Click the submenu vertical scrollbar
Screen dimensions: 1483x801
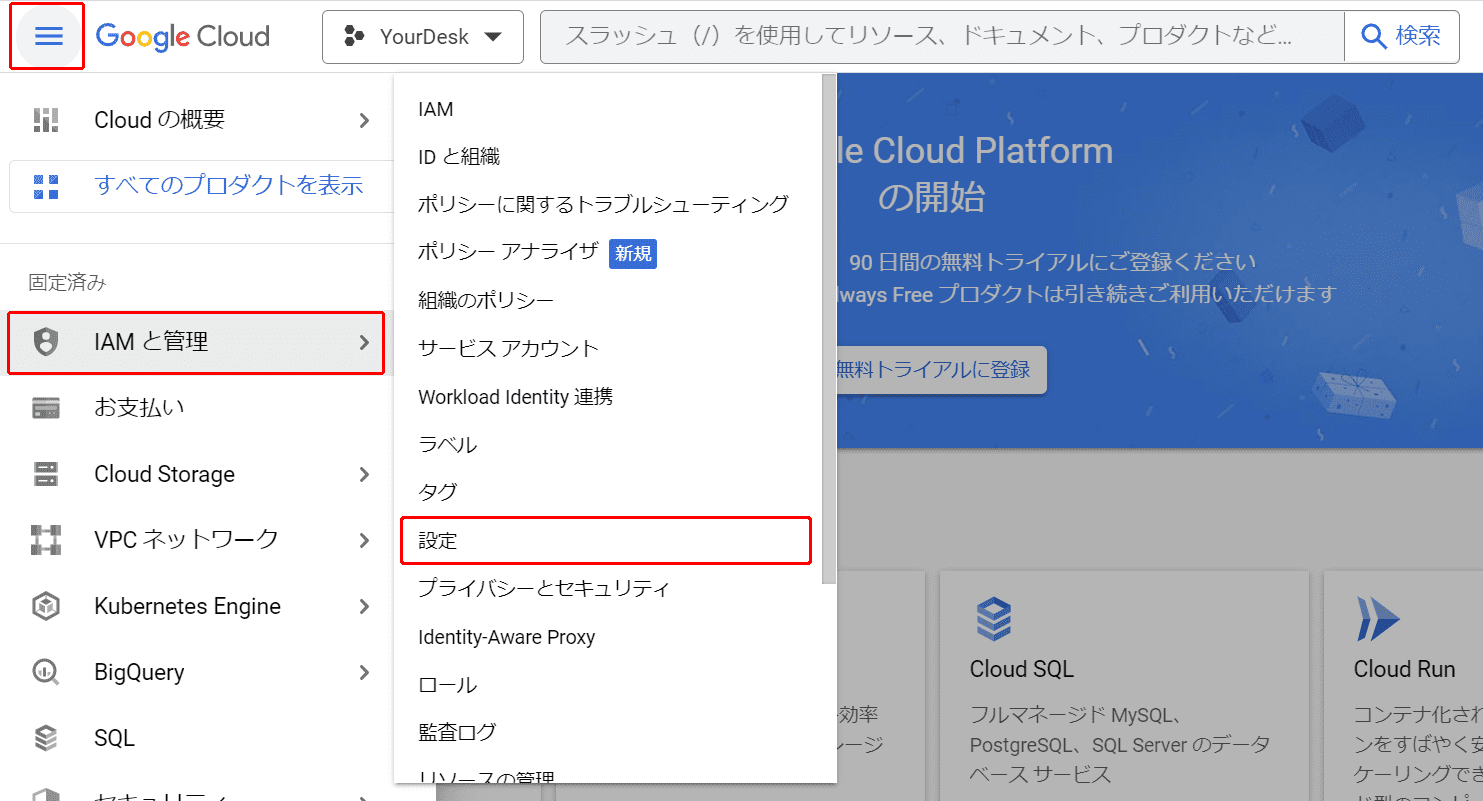(x=828, y=330)
